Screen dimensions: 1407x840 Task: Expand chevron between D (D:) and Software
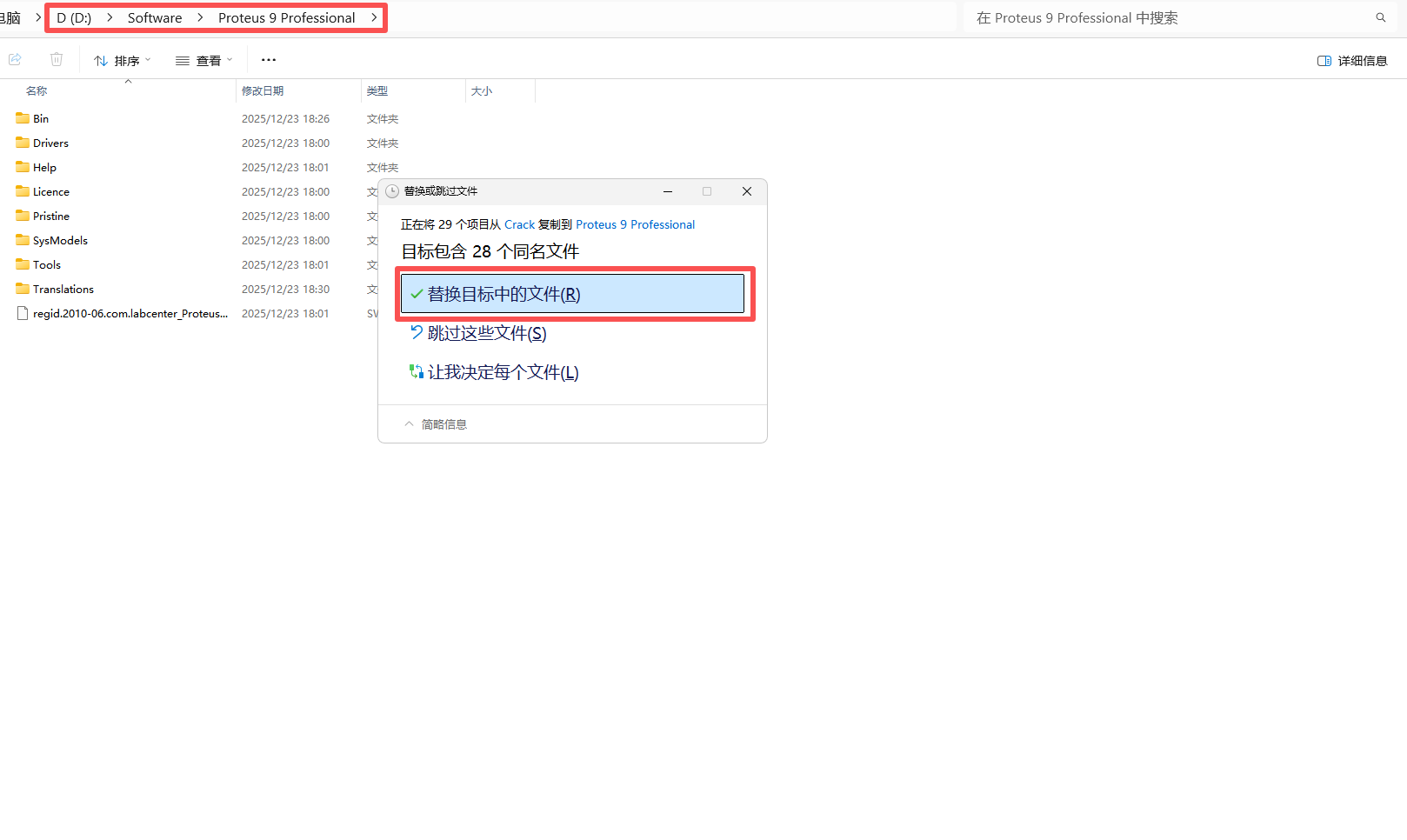[x=110, y=17]
